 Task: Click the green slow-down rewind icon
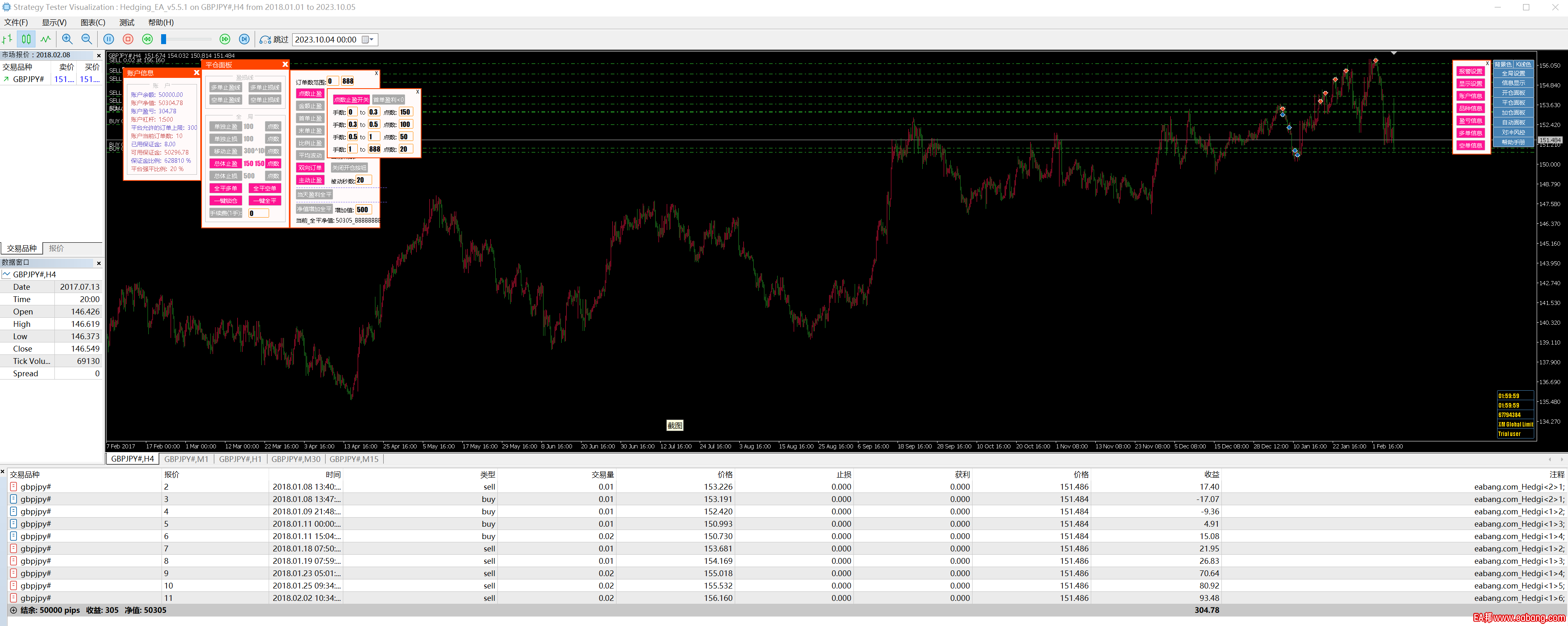[x=147, y=39]
